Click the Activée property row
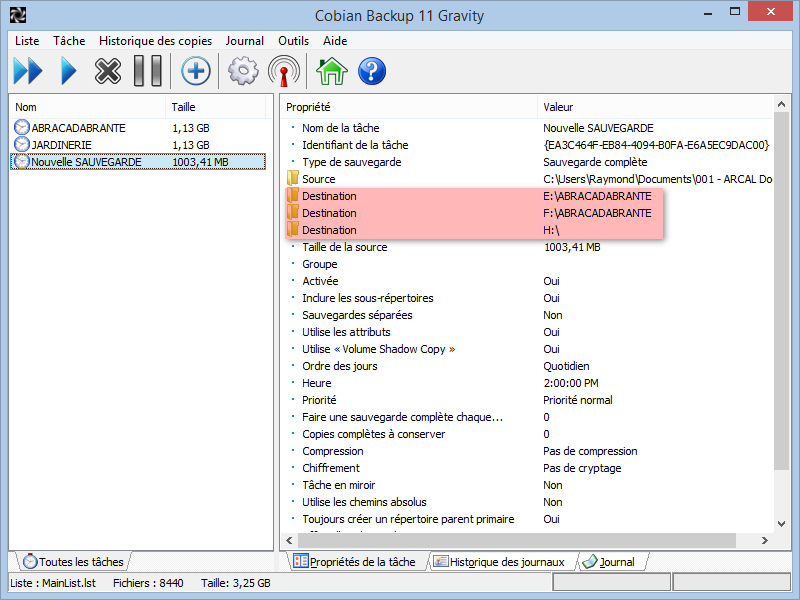The height and width of the screenshot is (600, 800). (320, 281)
